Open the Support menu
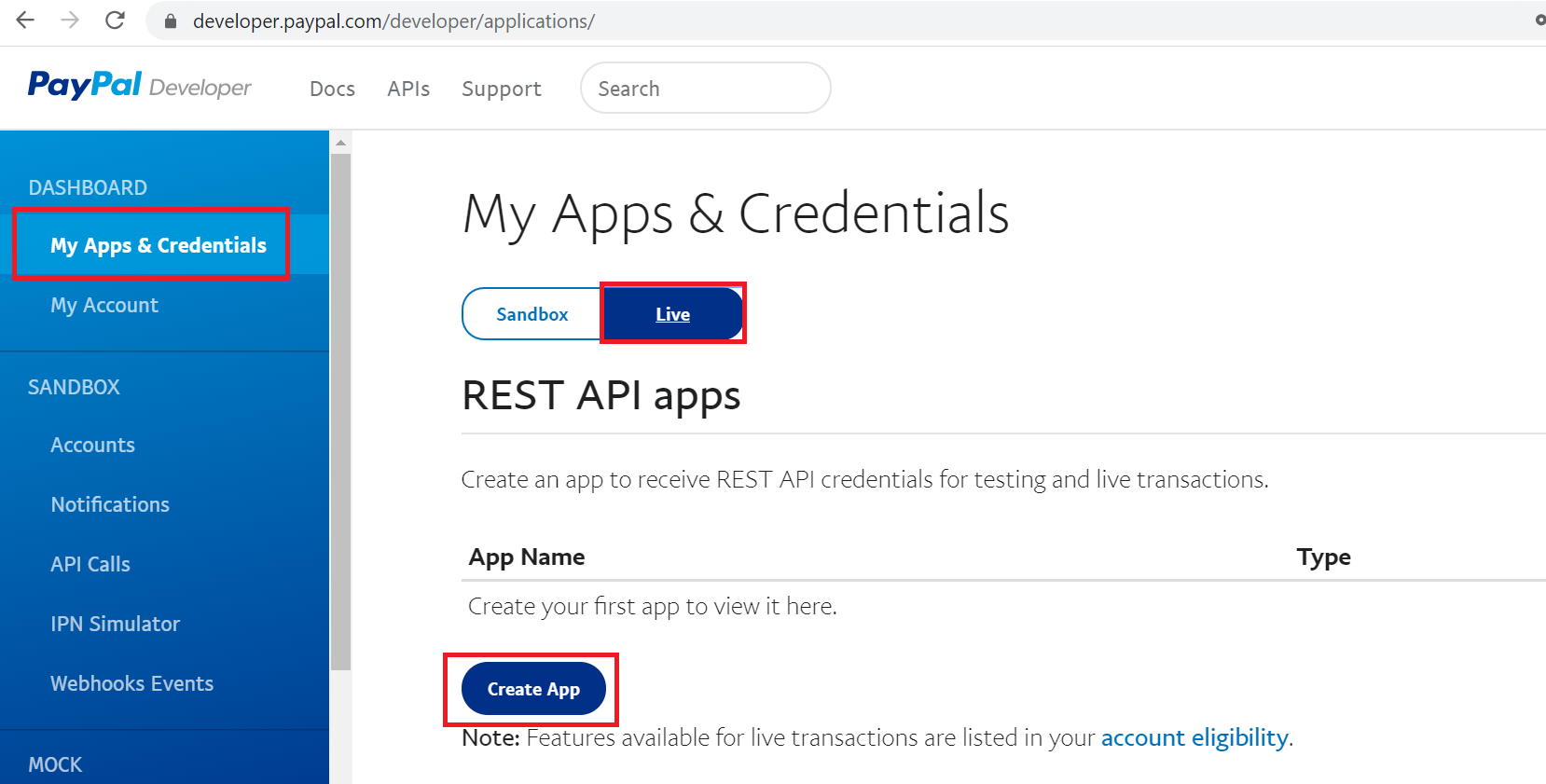The width and height of the screenshot is (1546, 784). [501, 89]
